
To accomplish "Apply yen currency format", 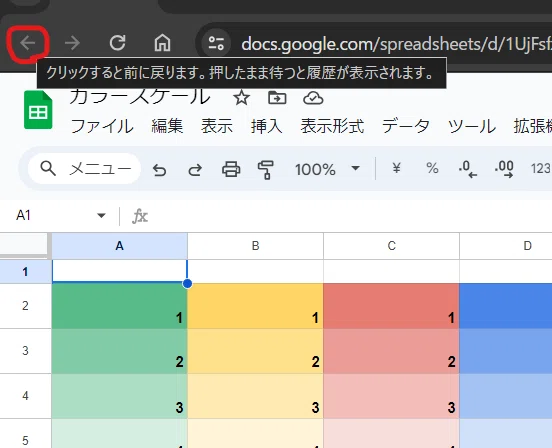I will click(x=396, y=168).
